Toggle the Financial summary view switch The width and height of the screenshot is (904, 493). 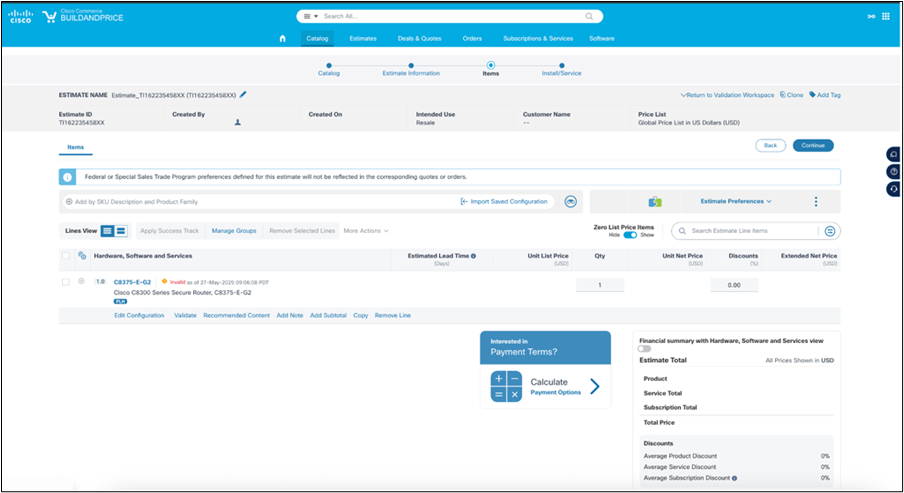[x=644, y=349]
